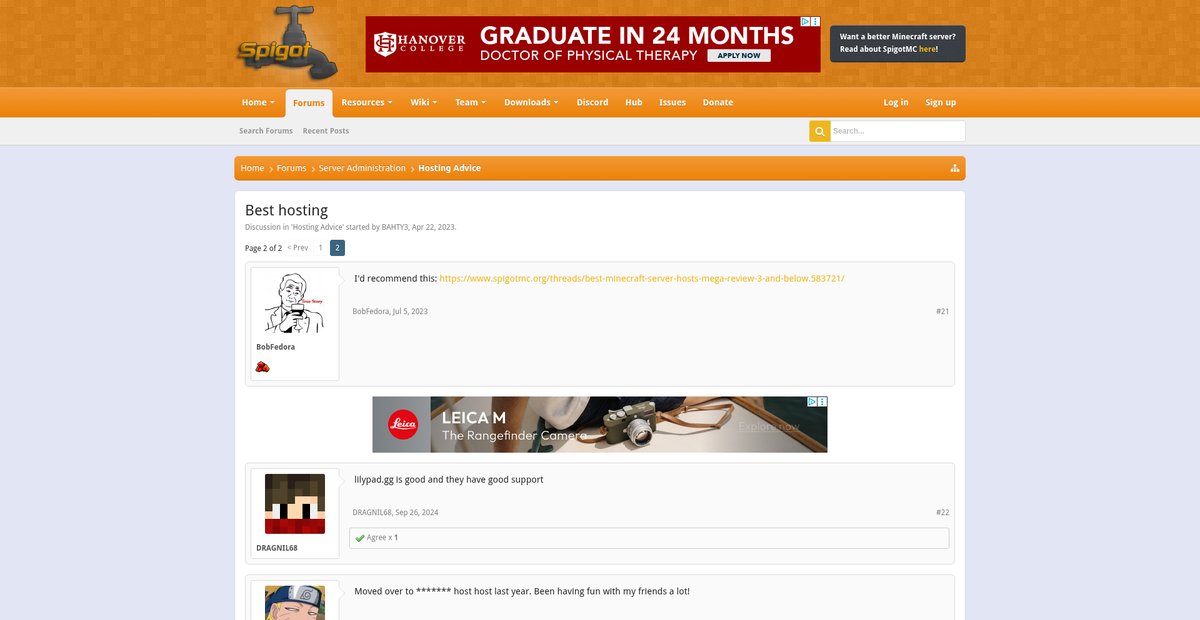Open the Discord nav item
This screenshot has width=1200, height=620.
(592, 102)
